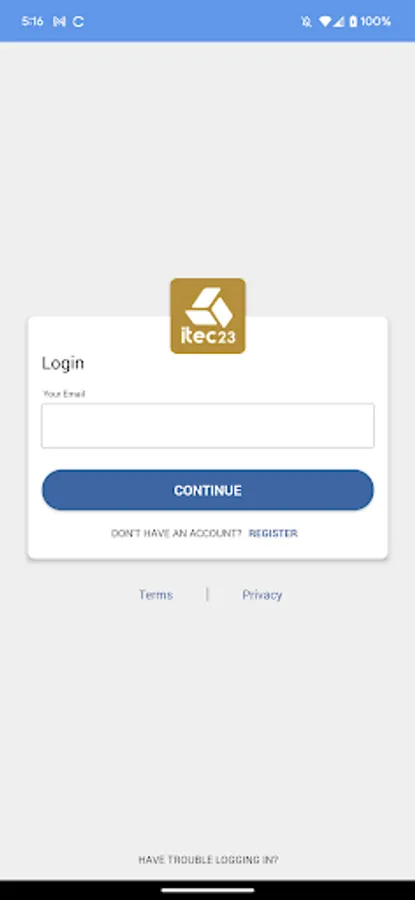
Task: Focus the Your Email input field
Action: click(x=208, y=425)
